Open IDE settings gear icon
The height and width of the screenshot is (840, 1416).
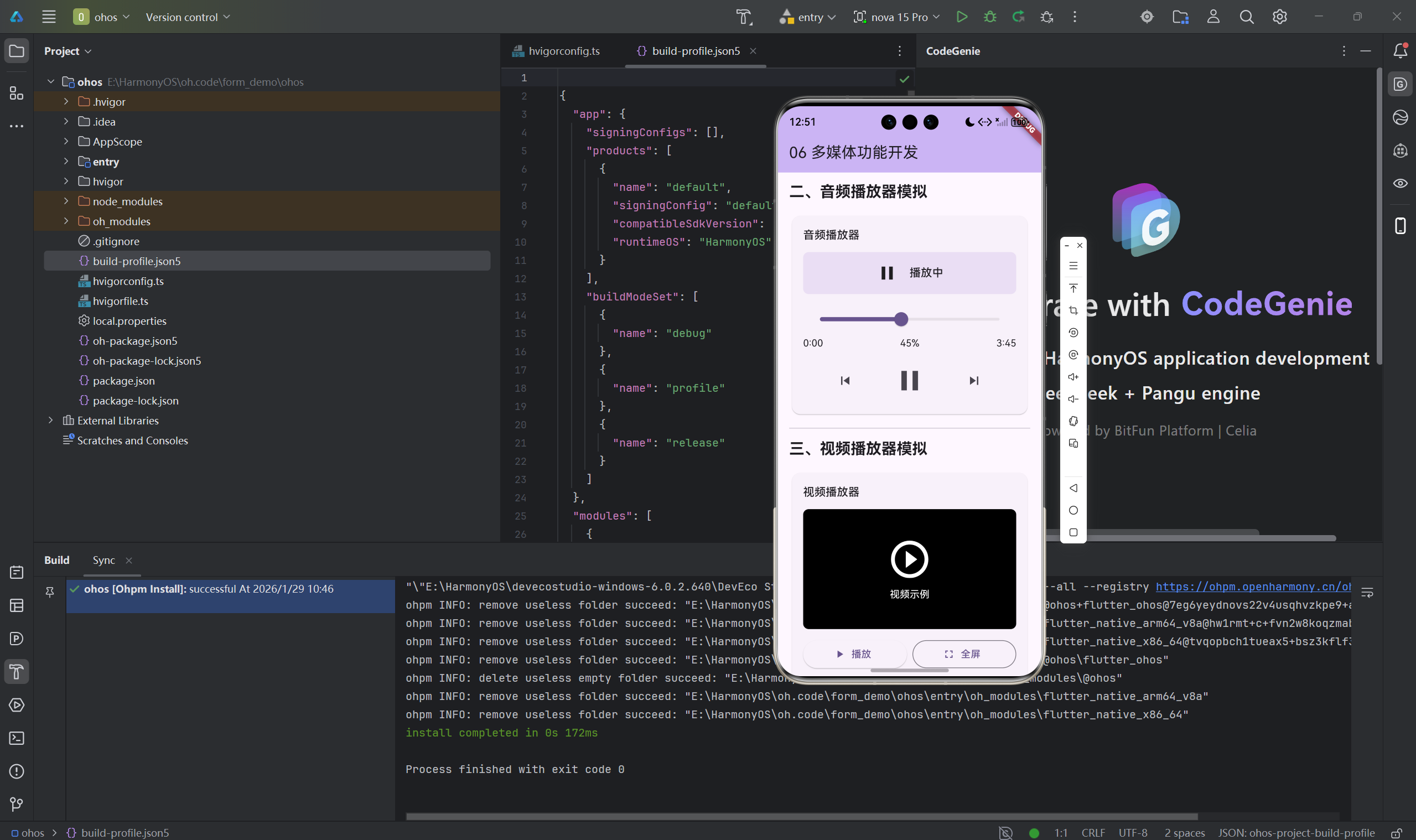(1280, 17)
